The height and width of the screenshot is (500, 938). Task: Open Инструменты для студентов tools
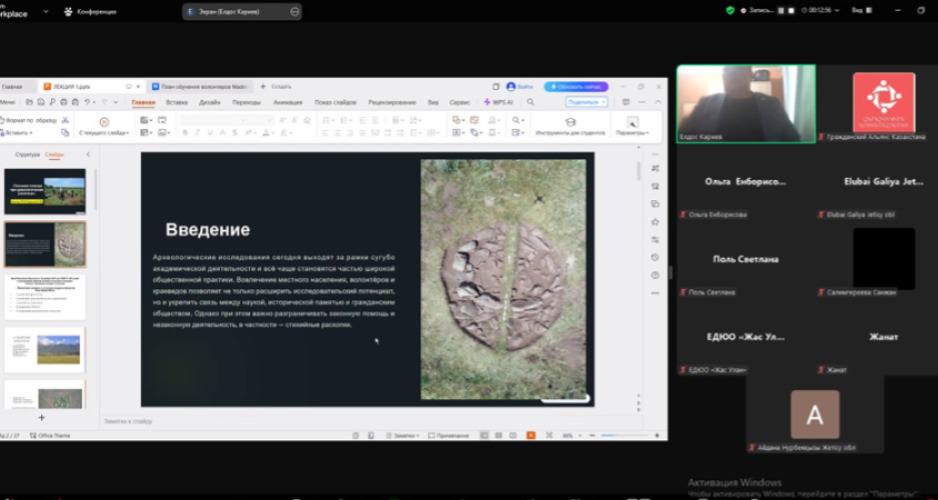570,126
